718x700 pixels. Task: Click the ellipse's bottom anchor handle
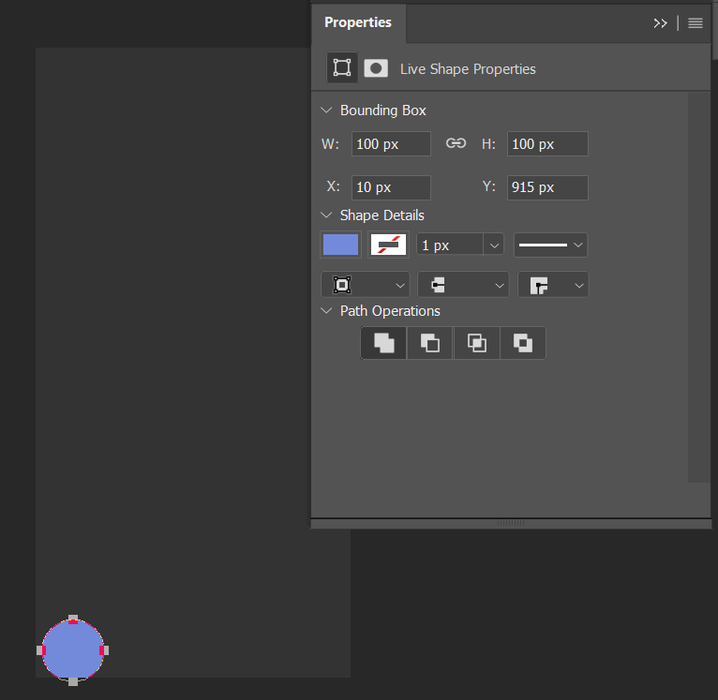click(73, 682)
